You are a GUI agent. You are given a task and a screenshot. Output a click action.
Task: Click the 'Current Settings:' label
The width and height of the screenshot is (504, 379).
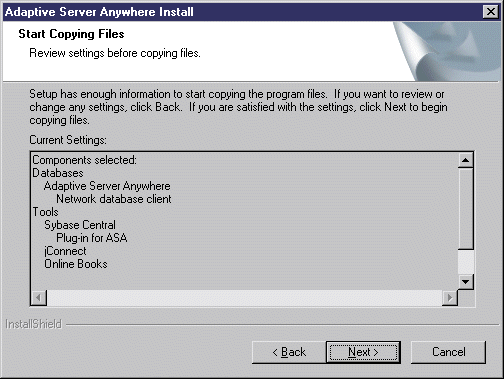click(68, 140)
